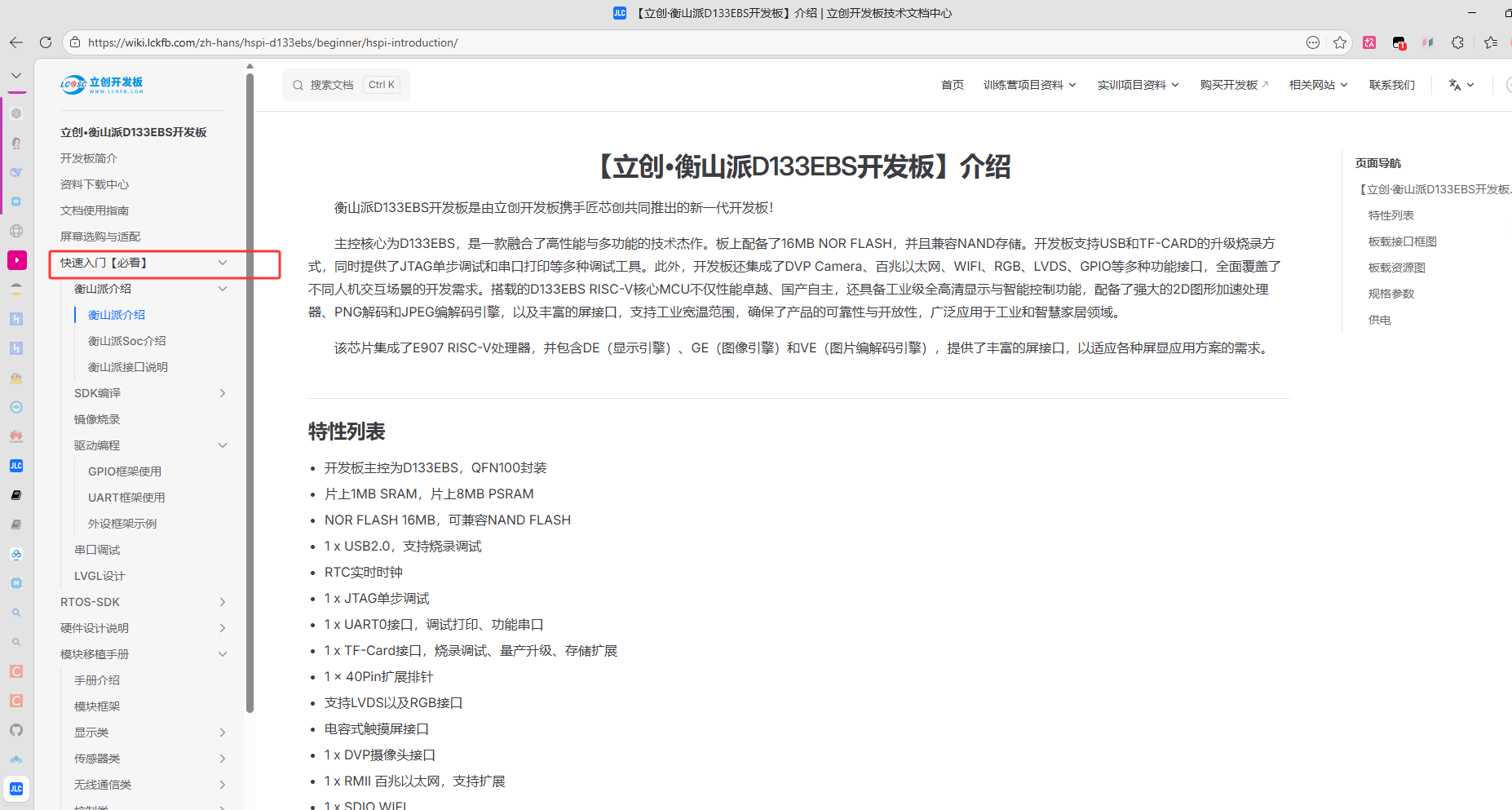Open the three-dot circle icon in address bar
This screenshot has width=1512, height=810.
[1313, 42]
